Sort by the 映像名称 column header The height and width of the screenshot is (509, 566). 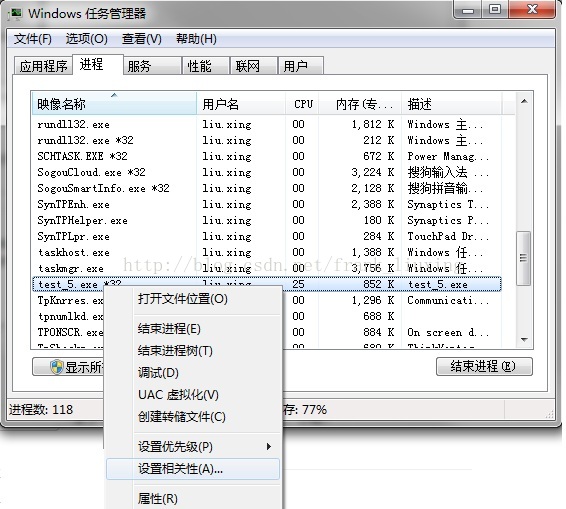114,104
